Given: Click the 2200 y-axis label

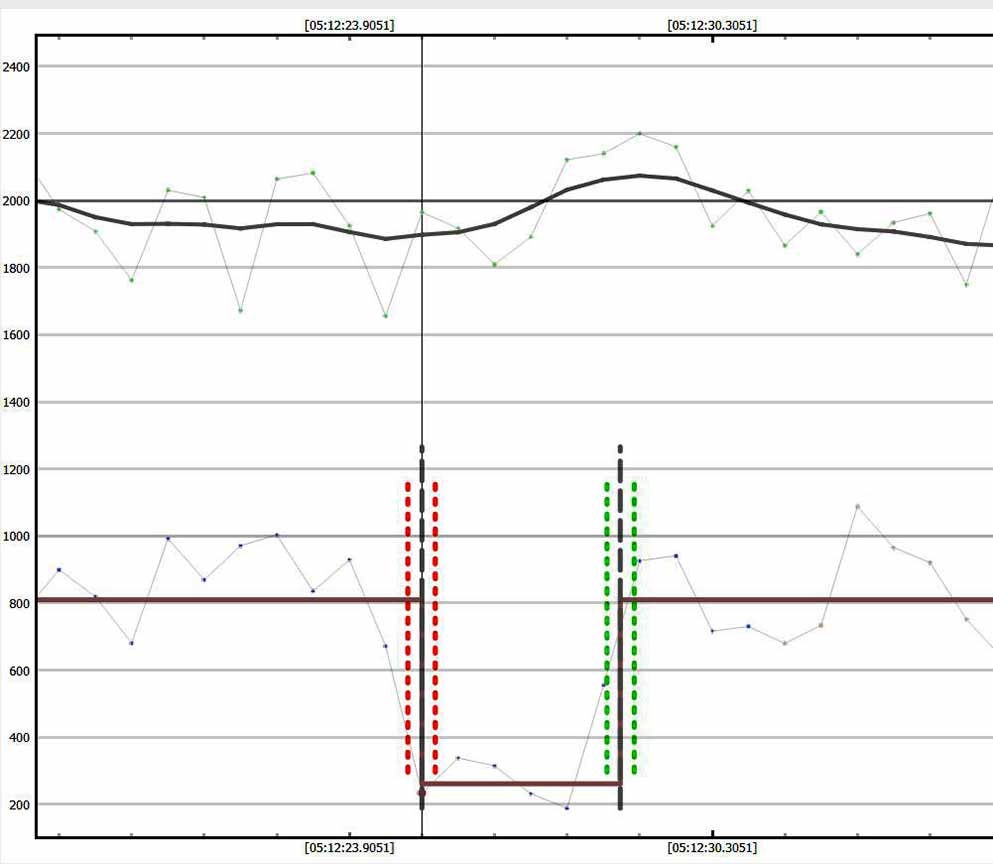Looking at the screenshot, I should point(16,134).
